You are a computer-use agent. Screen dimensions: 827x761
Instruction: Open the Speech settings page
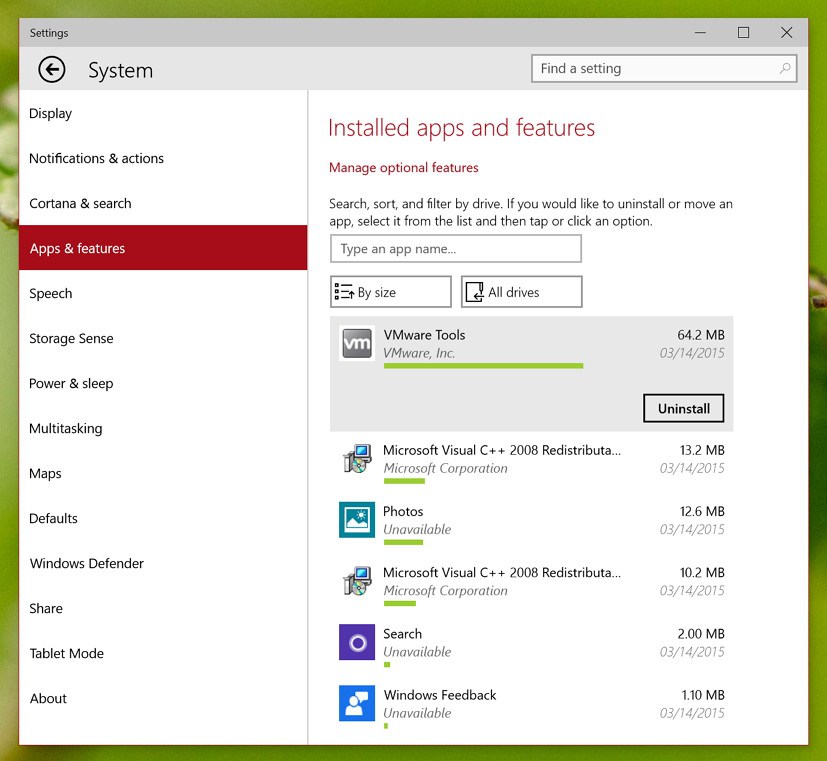point(163,293)
